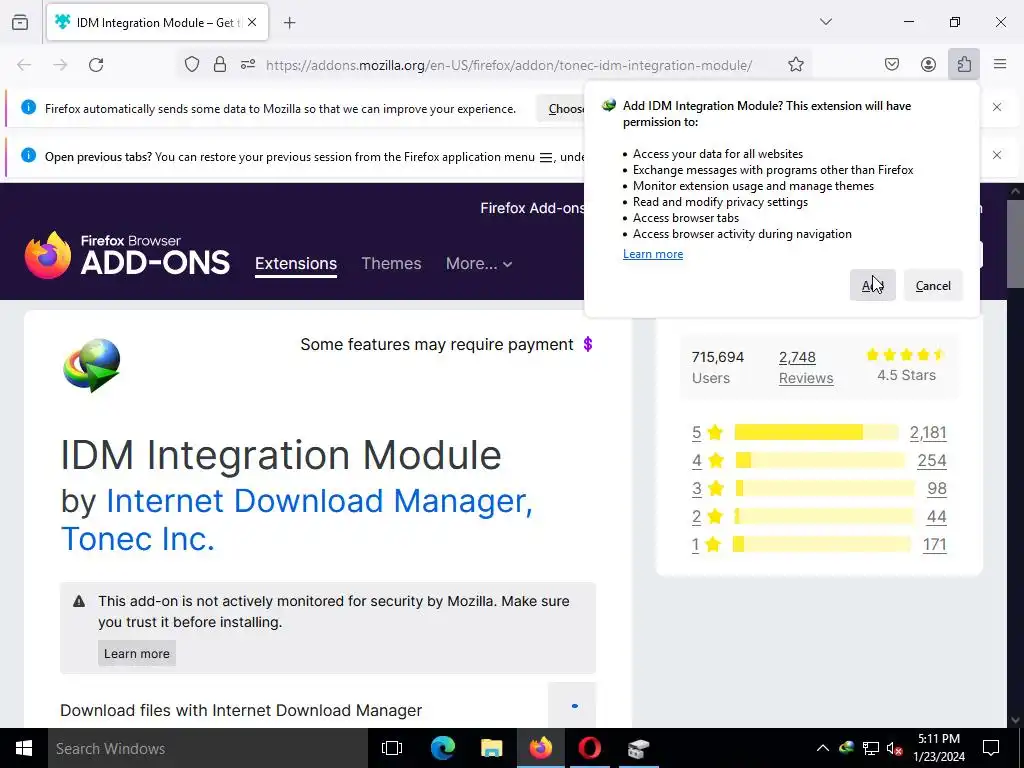Open the installer package taskbar icon
This screenshot has height=768, width=1024.
click(x=638, y=748)
